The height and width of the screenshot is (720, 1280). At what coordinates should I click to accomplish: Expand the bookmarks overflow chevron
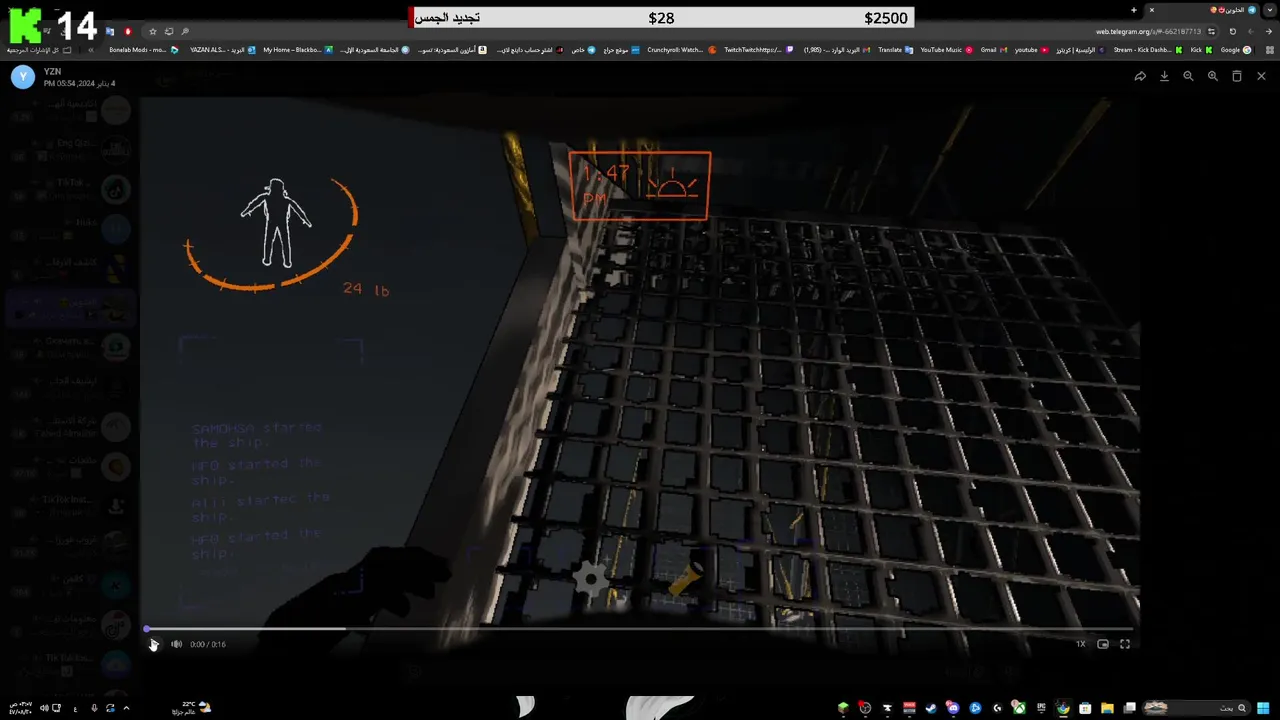(x=91, y=49)
